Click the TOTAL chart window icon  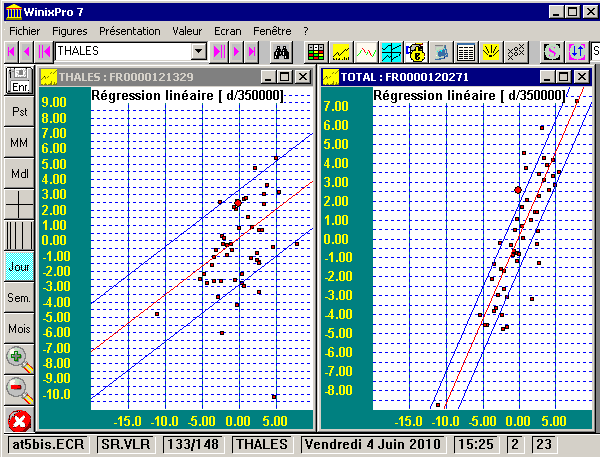coord(331,77)
